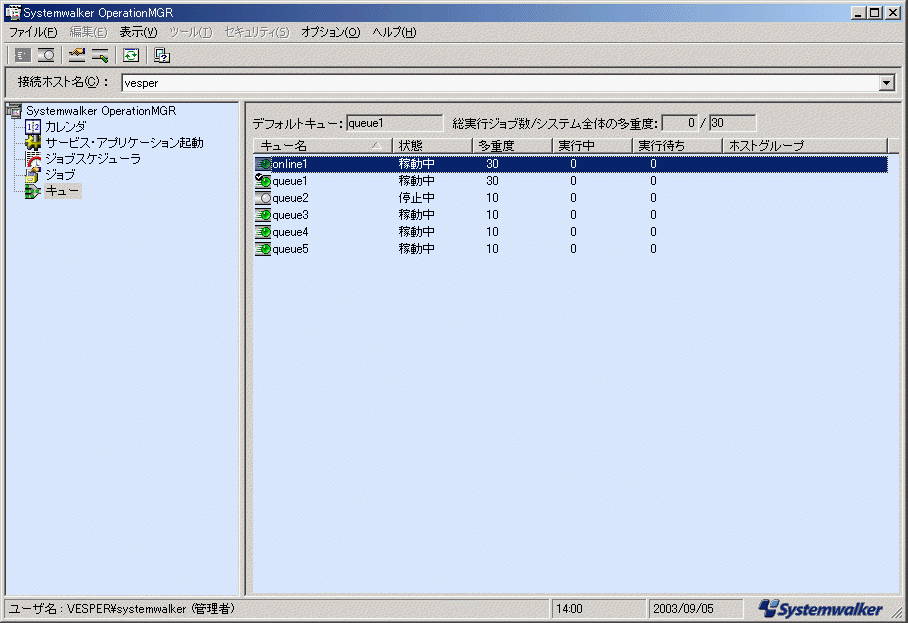The height and width of the screenshot is (623, 908).
Task: Sort by 実行中 column header
Action: coord(592,146)
